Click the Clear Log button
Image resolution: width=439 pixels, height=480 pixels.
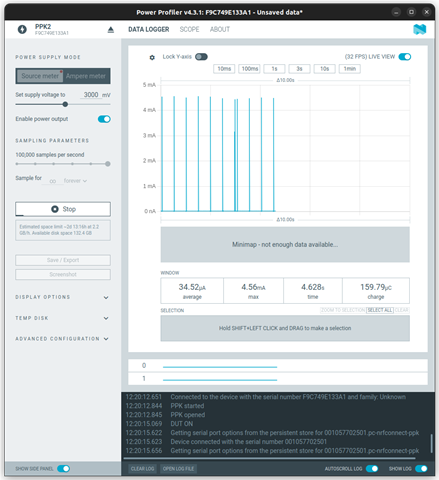coord(142,469)
